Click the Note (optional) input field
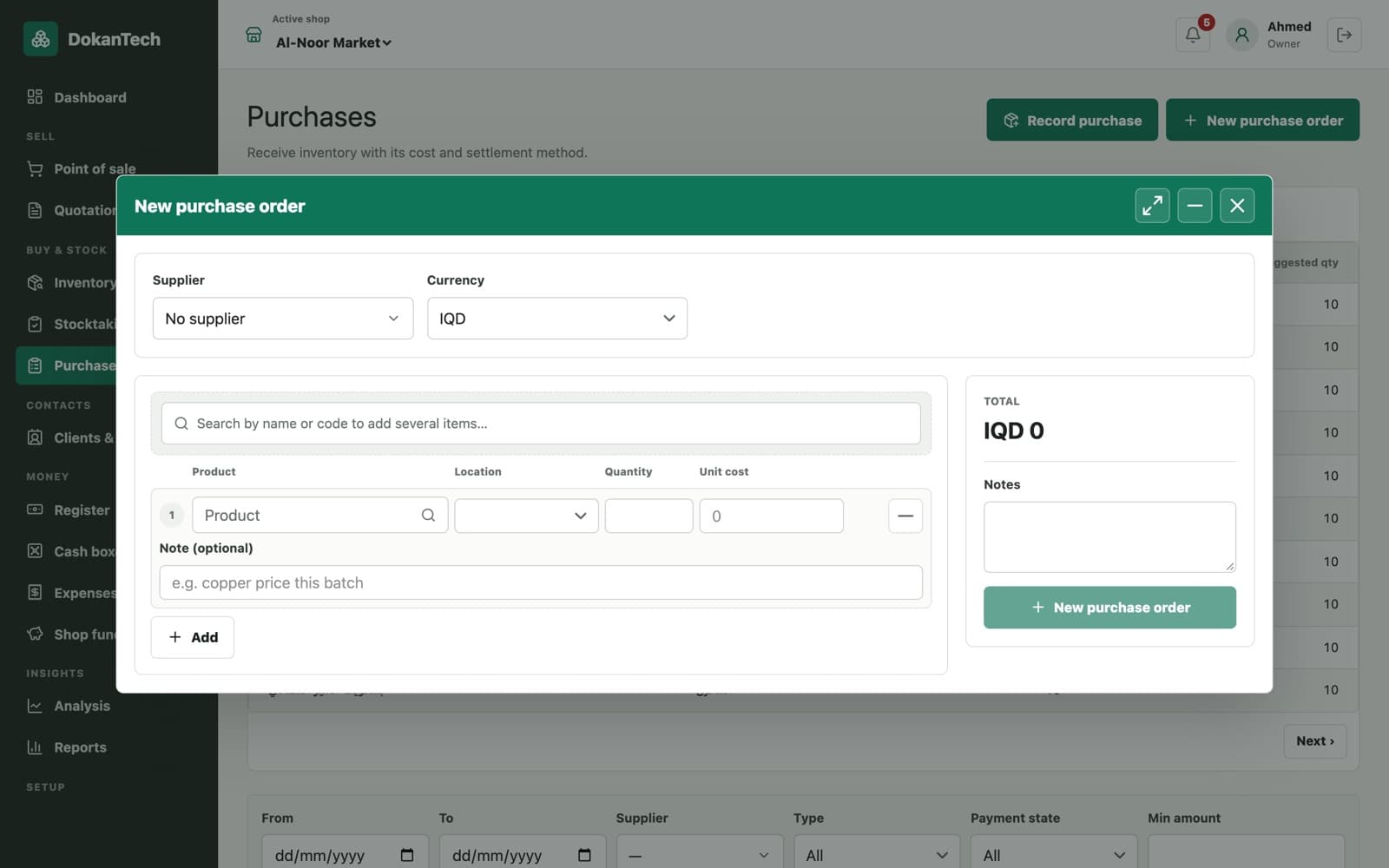Image resolution: width=1389 pixels, height=868 pixels. [541, 582]
